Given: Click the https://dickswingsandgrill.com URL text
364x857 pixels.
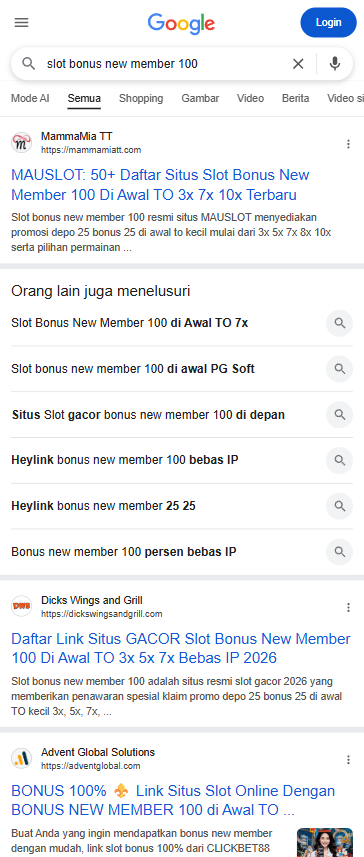Looking at the screenshot, I should pyautogui.click(x=102, y=614).
